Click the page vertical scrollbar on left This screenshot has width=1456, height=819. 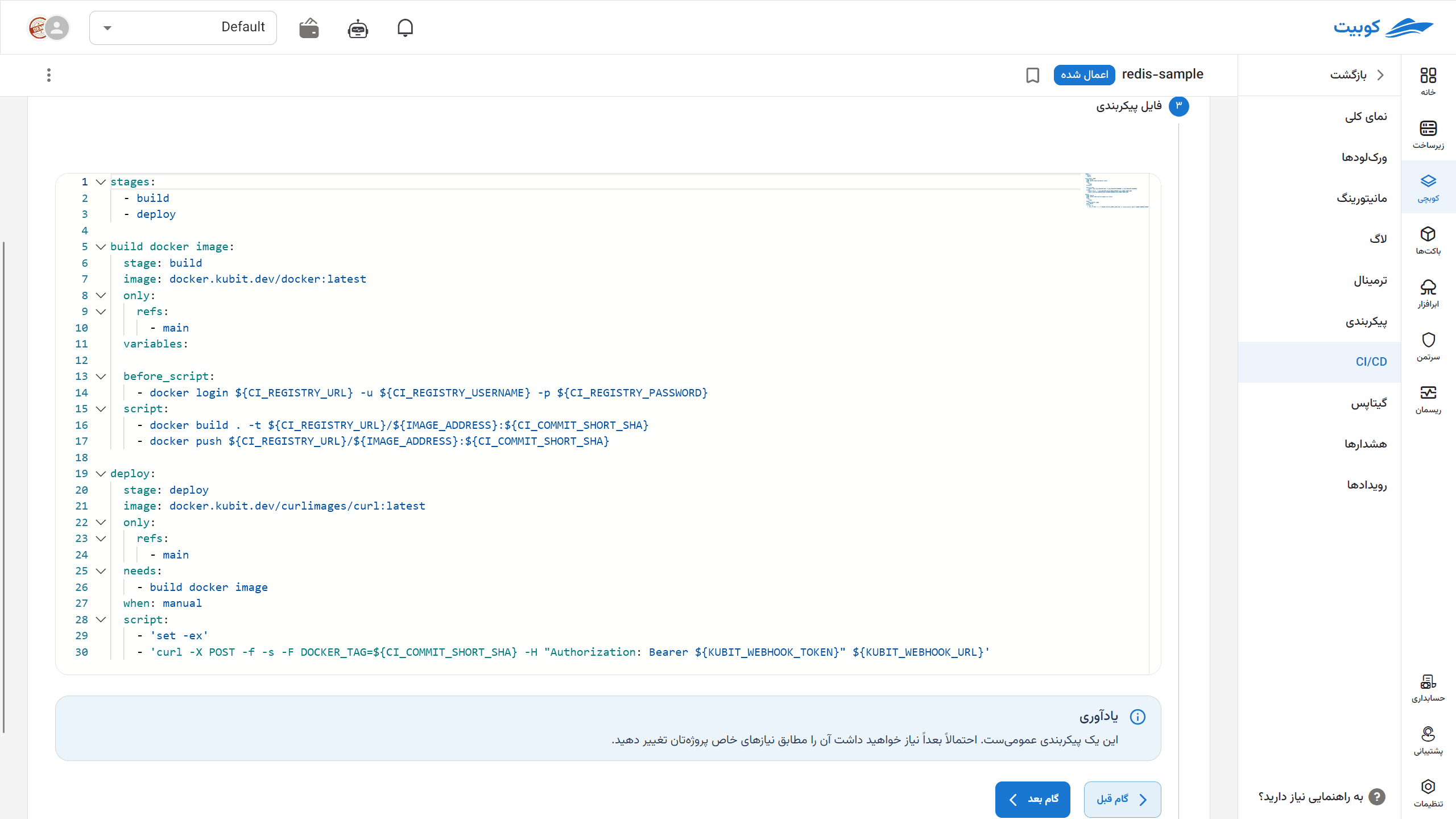[x=4, y=487]
